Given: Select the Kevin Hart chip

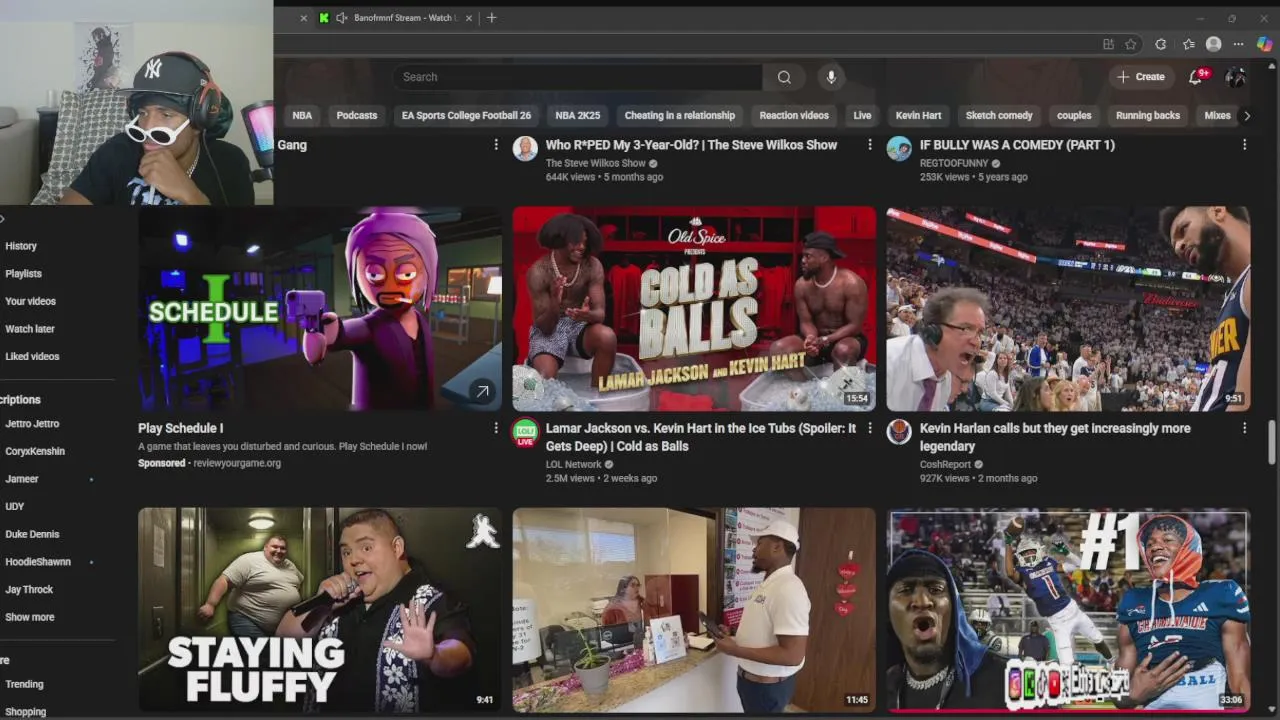Looking at the screenshot, I should point(918,115).
